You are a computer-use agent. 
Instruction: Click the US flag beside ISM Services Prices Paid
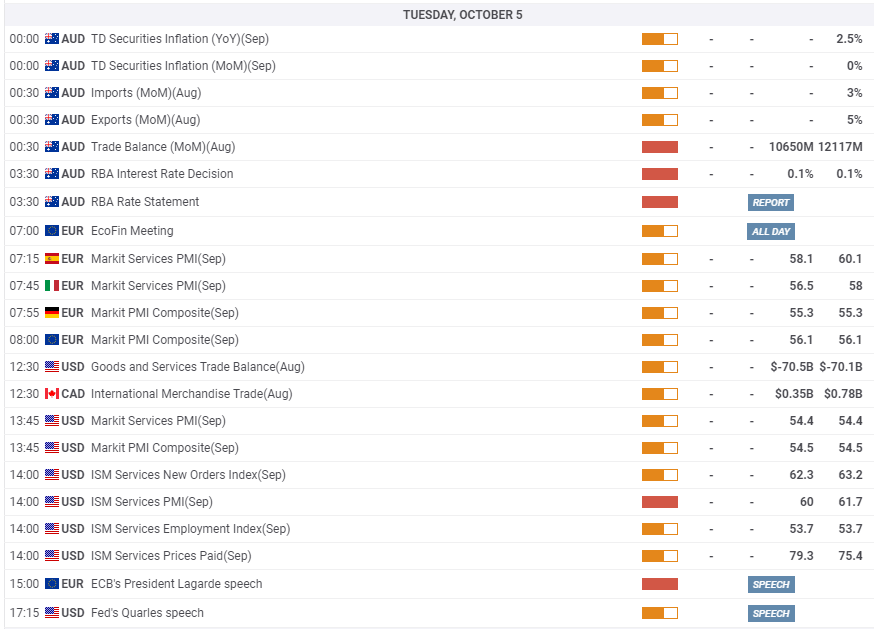tap(52, 556)
